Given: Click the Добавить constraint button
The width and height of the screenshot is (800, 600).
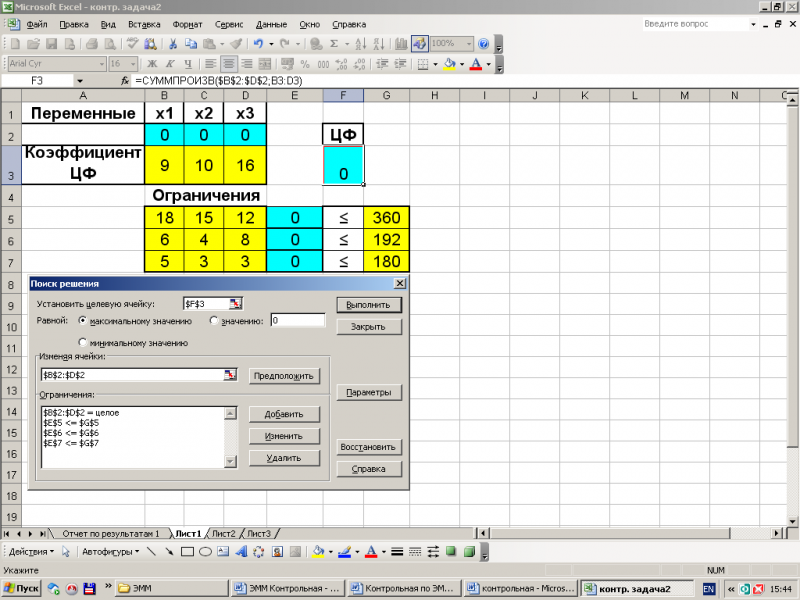Looking at the screenshot, I should click(x=284, y=414).
